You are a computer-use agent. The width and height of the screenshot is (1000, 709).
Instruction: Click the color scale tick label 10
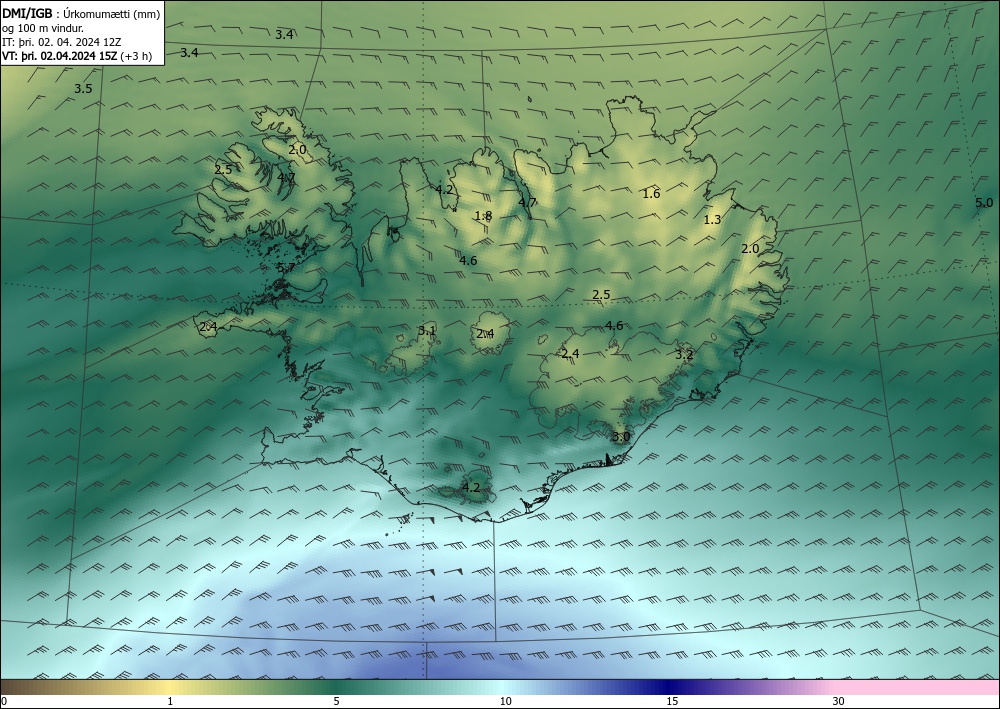click(505, 702)
